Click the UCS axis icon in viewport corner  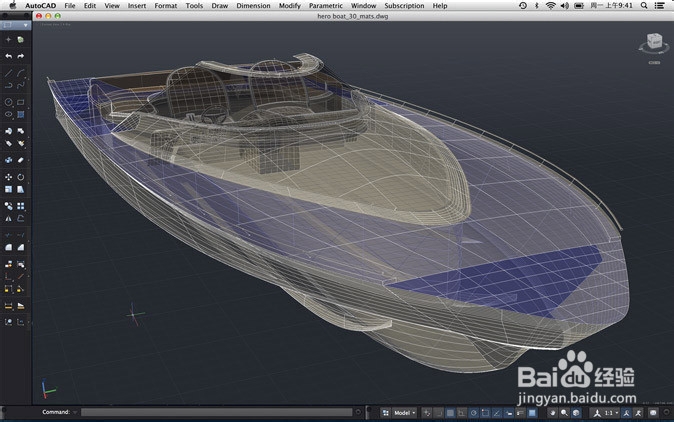pos(46,390)
